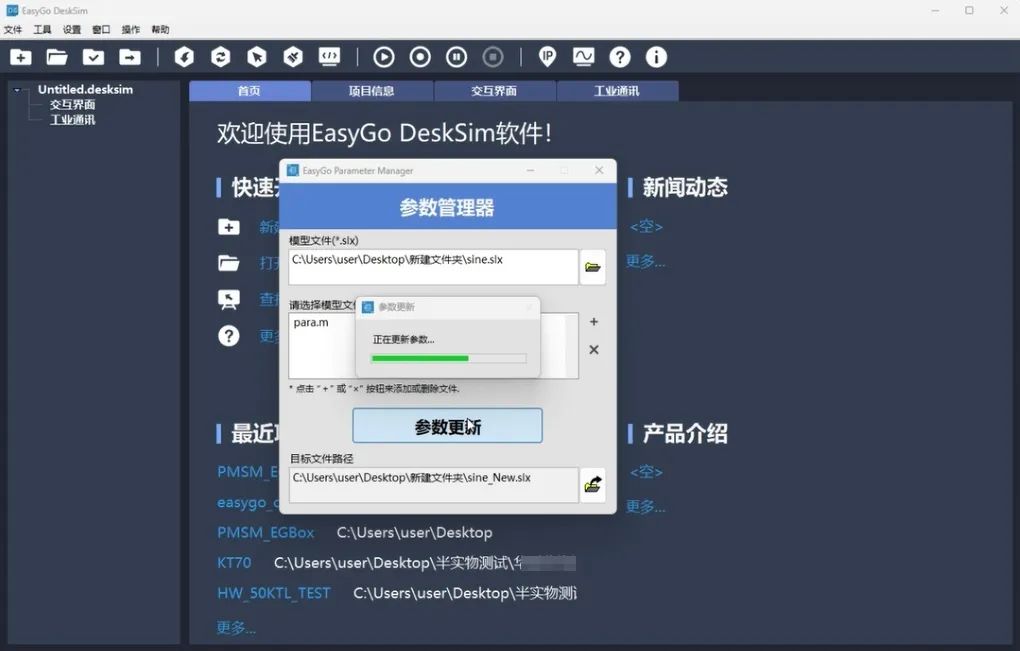Remove a file using the × button
Image resolution: width=1020 pixels, height=651 pixels.
point(594,349)
